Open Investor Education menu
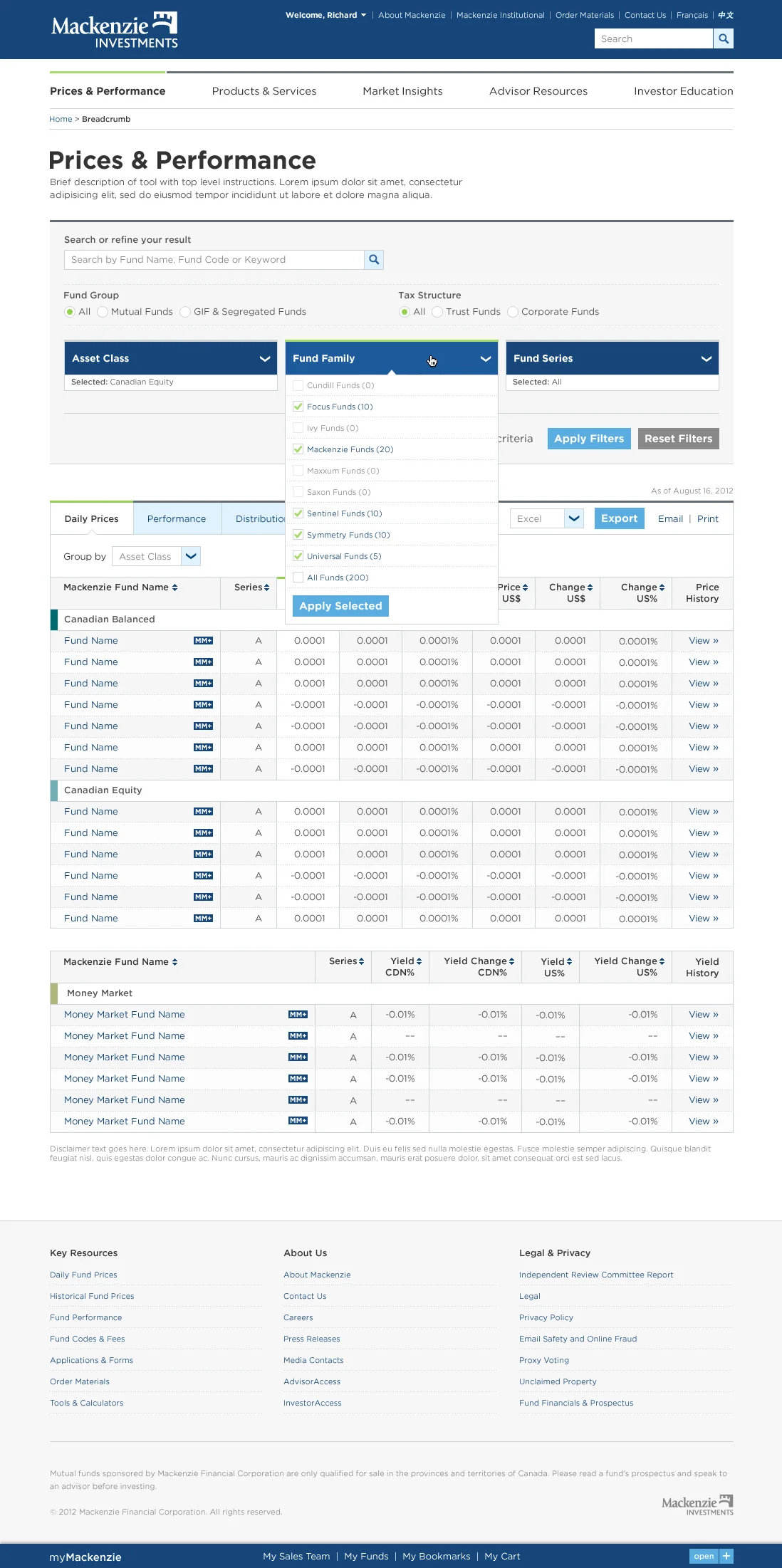The image size is (782, 1568). tap(684, 91)
